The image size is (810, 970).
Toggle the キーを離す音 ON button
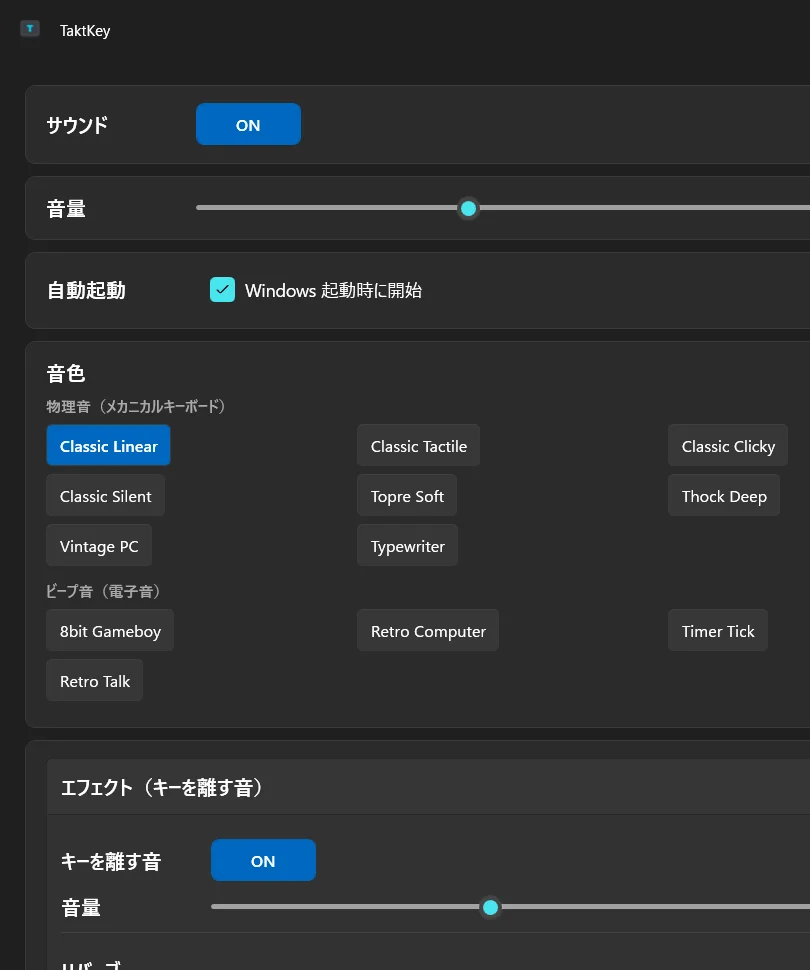(x=263, y=861)
